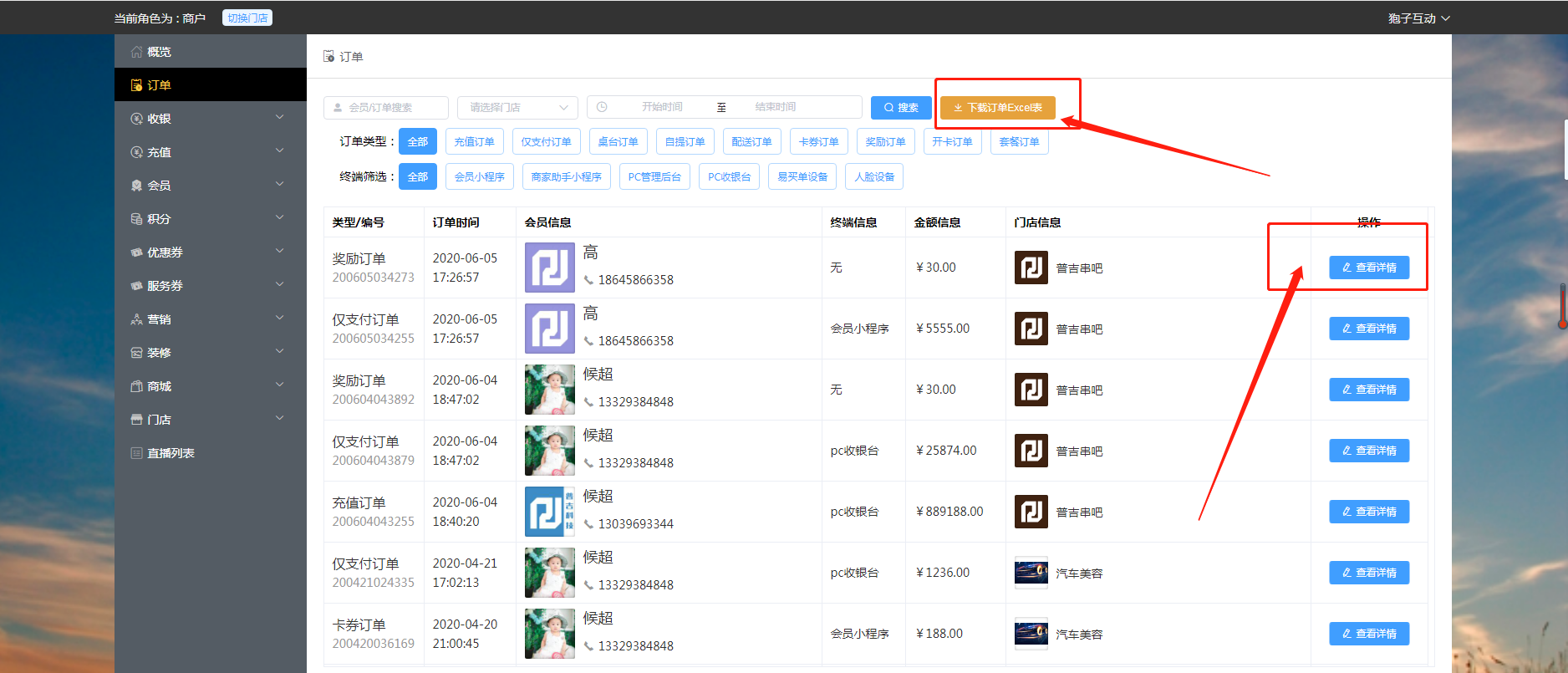
Task: Click the 搜索 search button
Action: tap(901, 108)
